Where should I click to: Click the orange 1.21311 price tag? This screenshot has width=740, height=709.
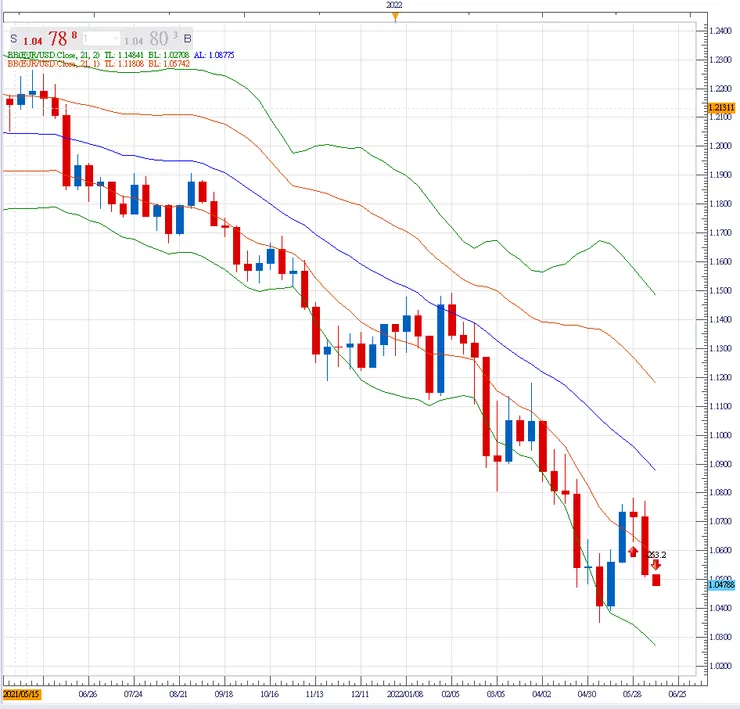tap(721, 108)
